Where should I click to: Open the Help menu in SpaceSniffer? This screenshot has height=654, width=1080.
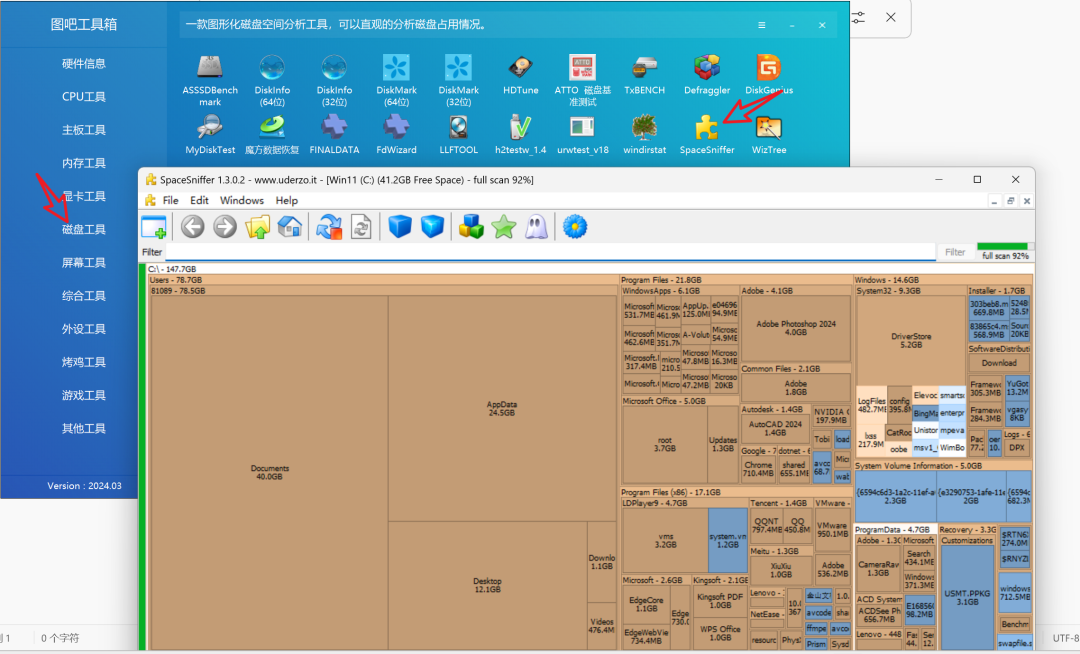click(287, 200)
